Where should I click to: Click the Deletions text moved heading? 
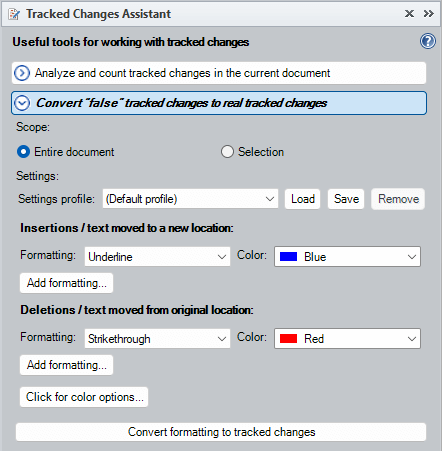pos(137,310)
